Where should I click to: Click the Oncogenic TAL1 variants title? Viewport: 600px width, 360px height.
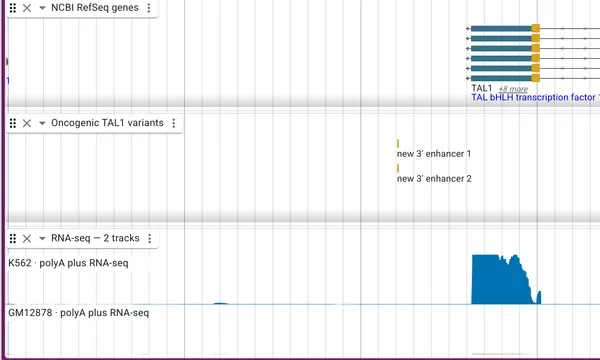pos(108,123)
